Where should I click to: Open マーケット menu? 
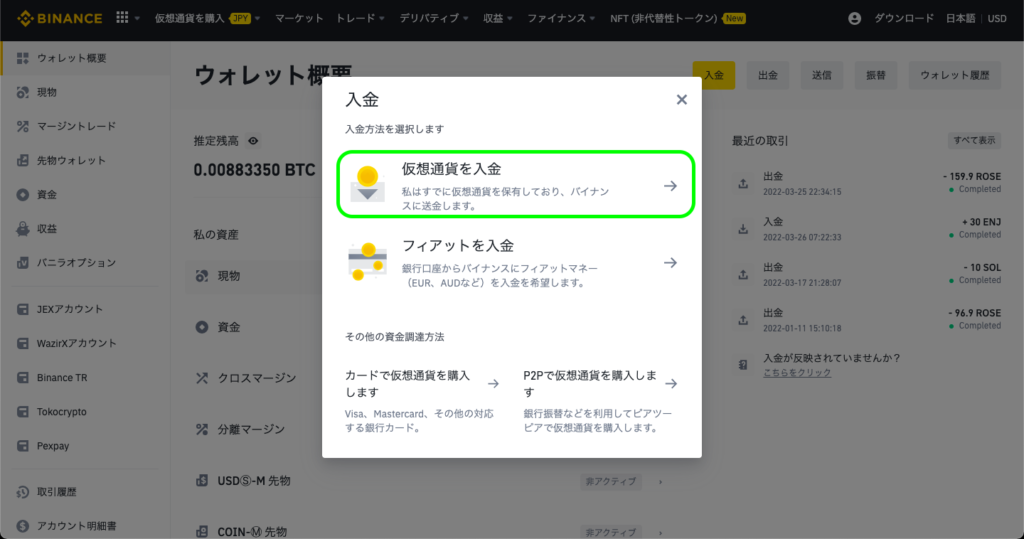(x=298, y=18)
